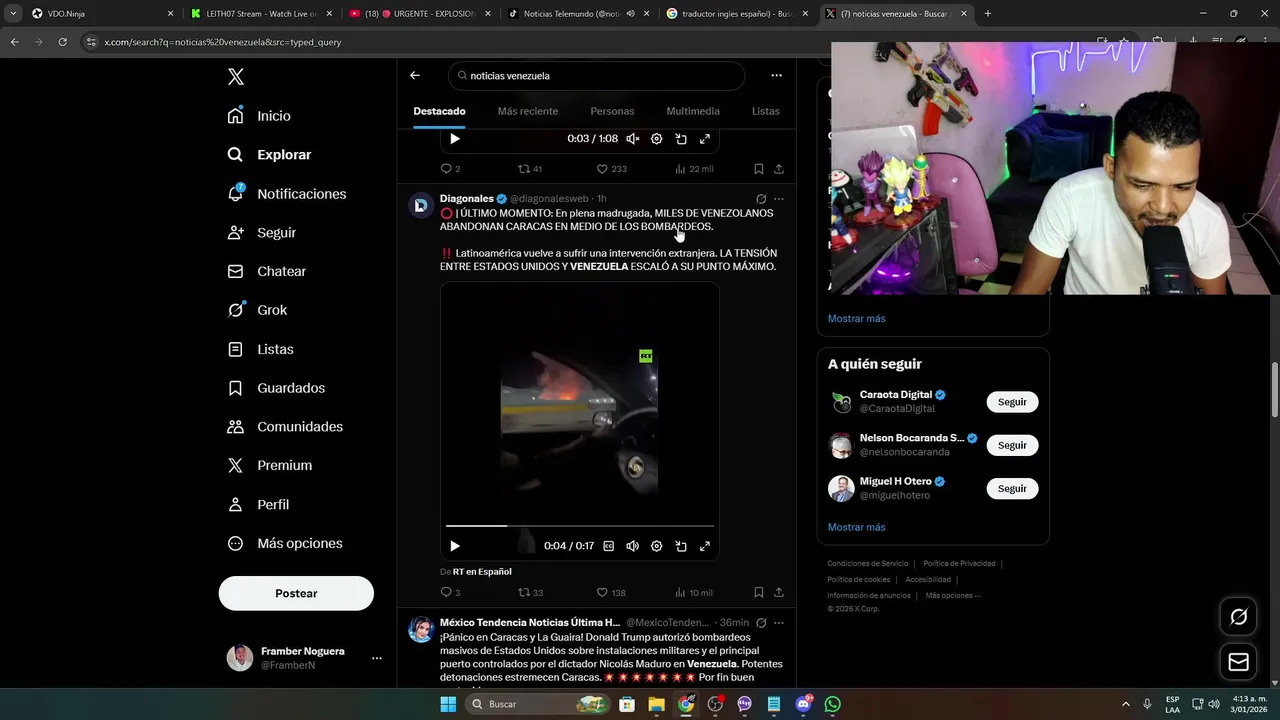Open RT en Español source link
1280x720 pixels.
(x=482, y=572)
